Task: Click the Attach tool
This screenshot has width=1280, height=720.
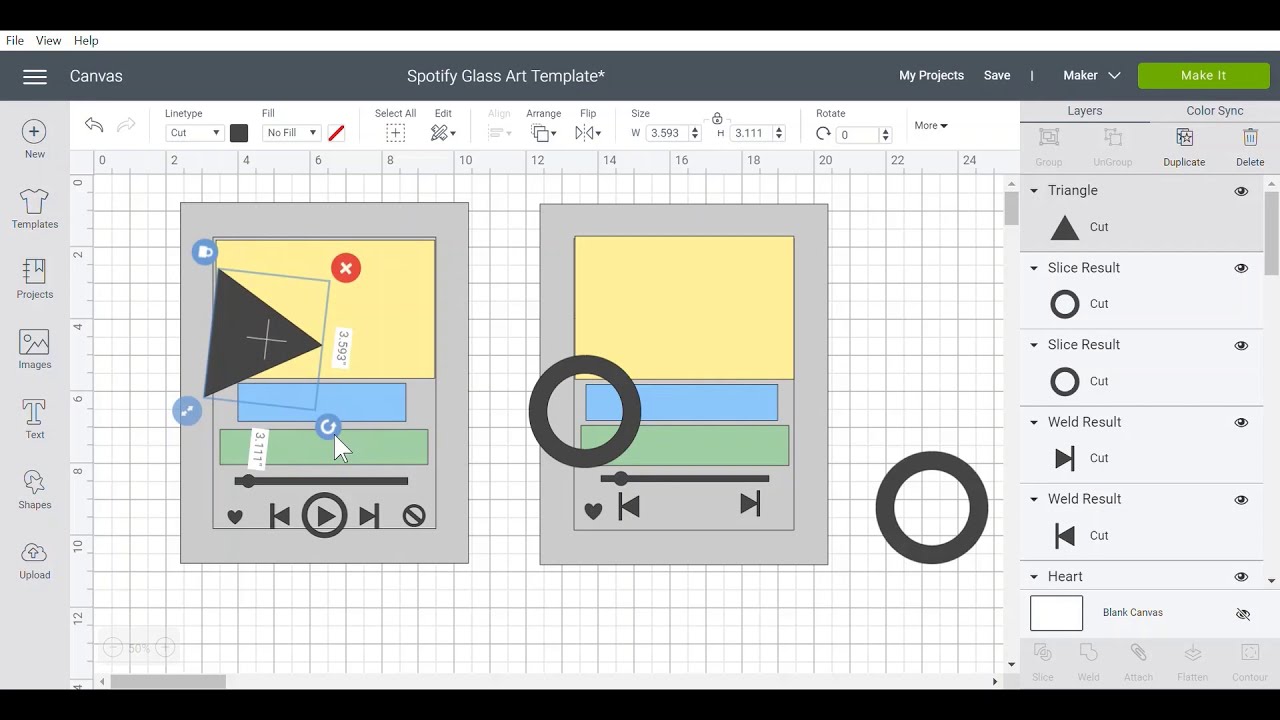Action: coord(1138,663)
